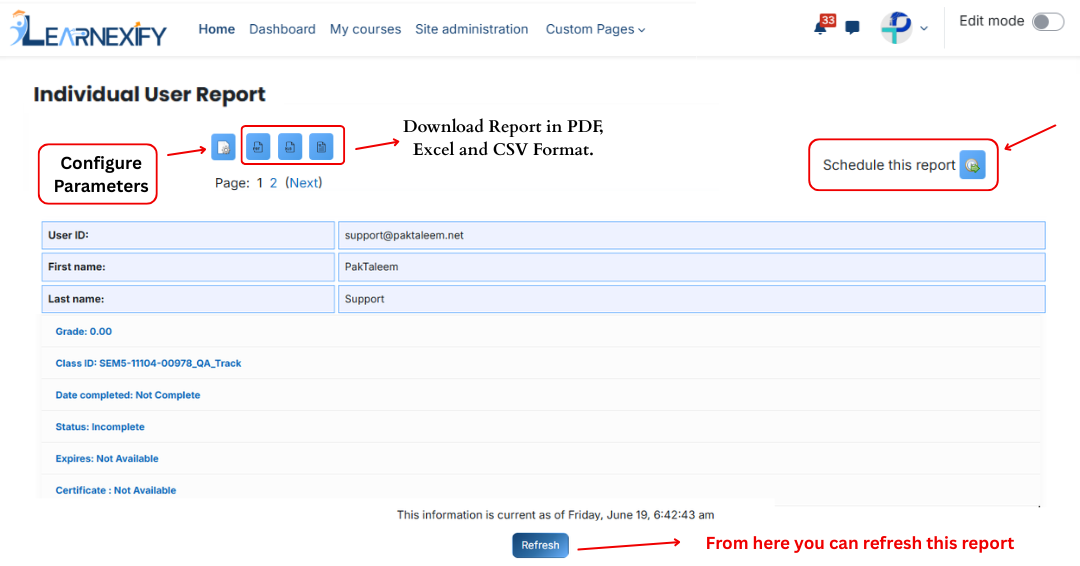Screen dimensions: 1080x566
Task: Click the 'Last name:' label cell
Action: [188, 299]
